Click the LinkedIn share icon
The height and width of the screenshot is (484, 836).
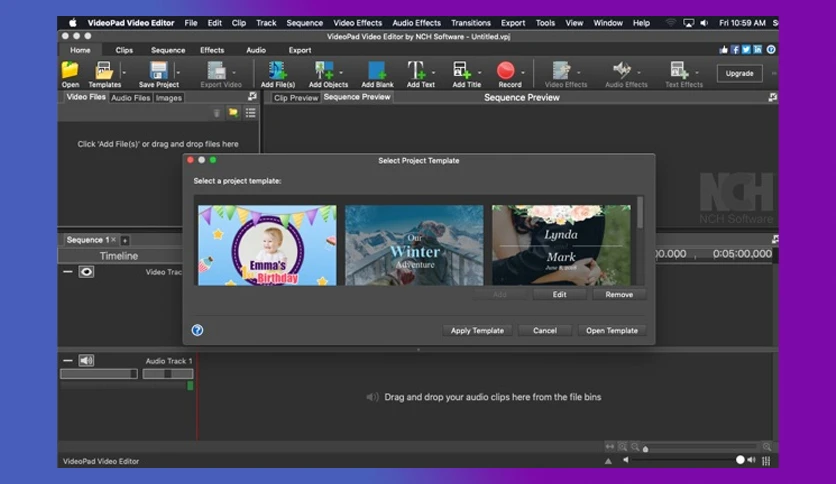[x=758, y=50]
